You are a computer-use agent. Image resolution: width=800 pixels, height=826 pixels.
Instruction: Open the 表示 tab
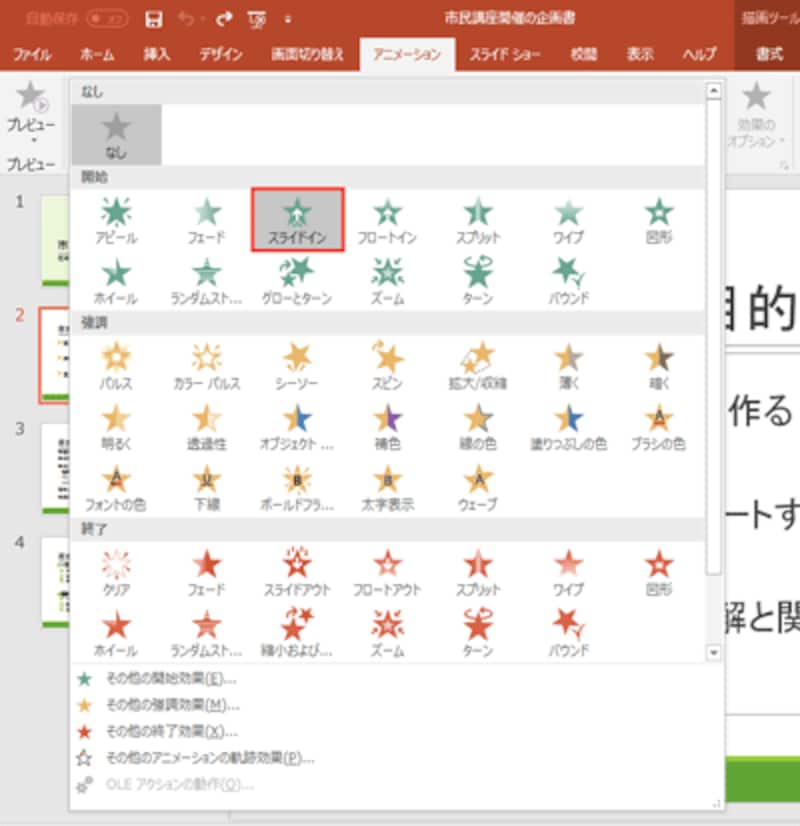click(x=640, y=54)
